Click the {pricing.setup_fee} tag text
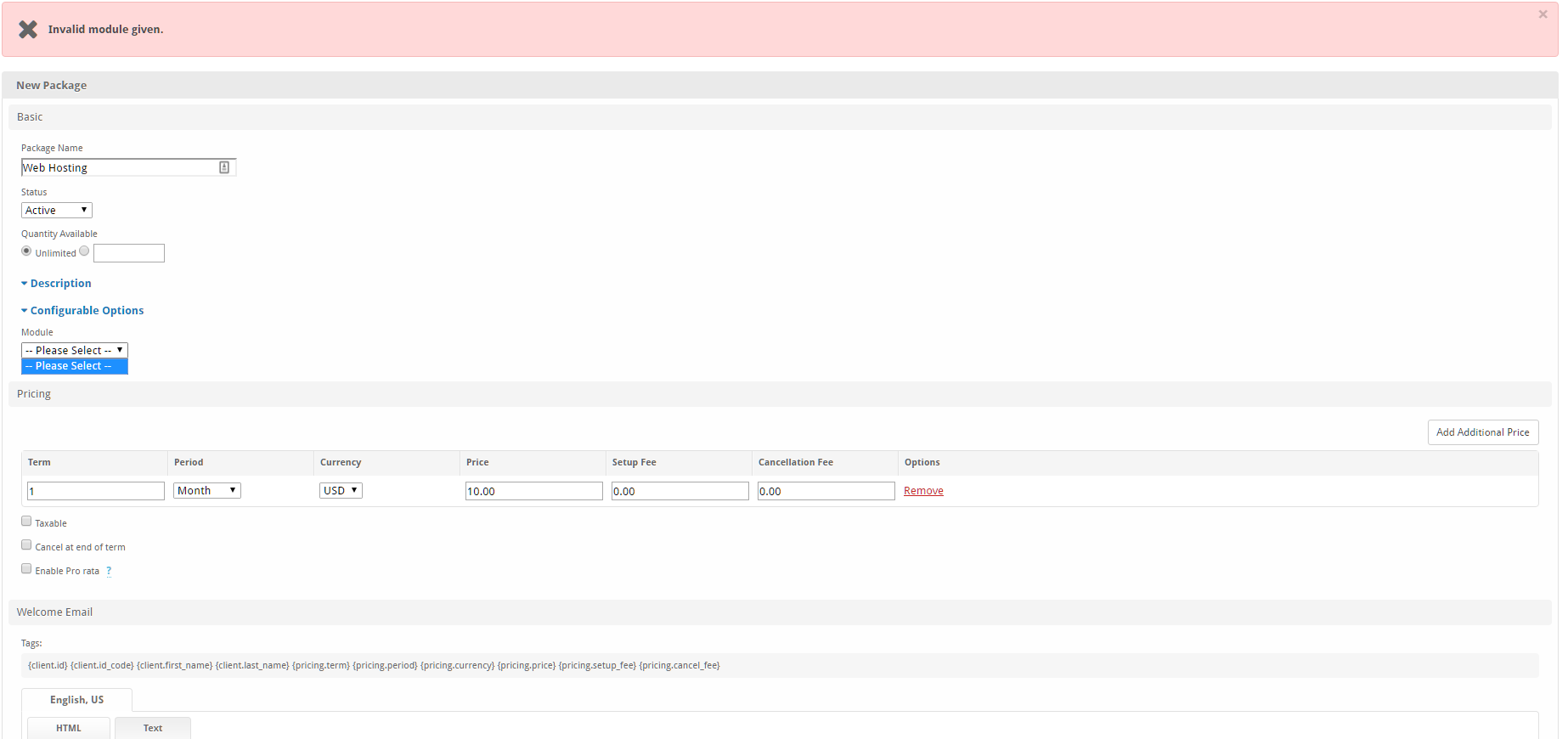The height and width of the screenshot is (739, 1568). (x=597, y=665)
